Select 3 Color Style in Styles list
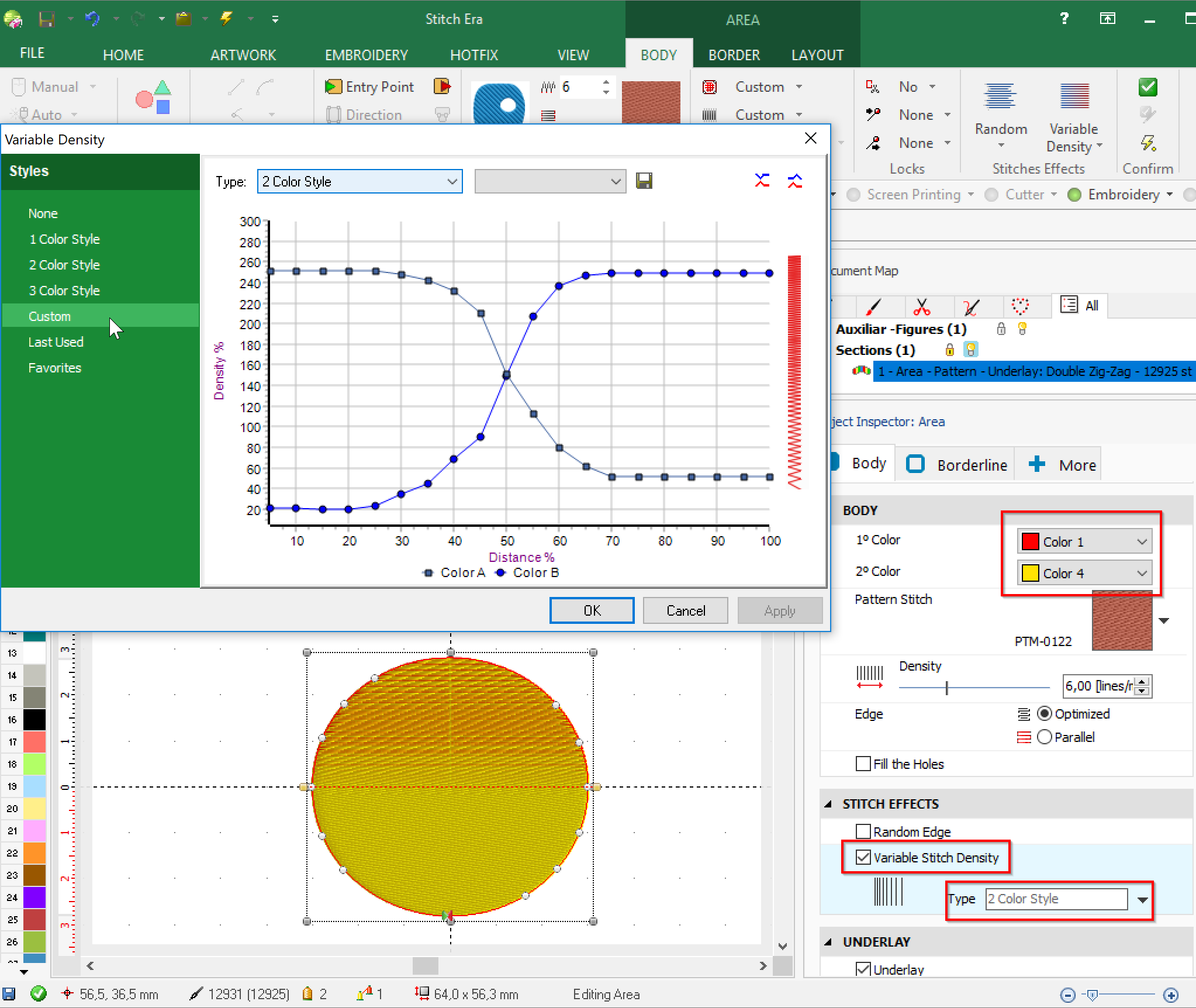The height and width of the screenshot is (1008, 1196). 64,291
